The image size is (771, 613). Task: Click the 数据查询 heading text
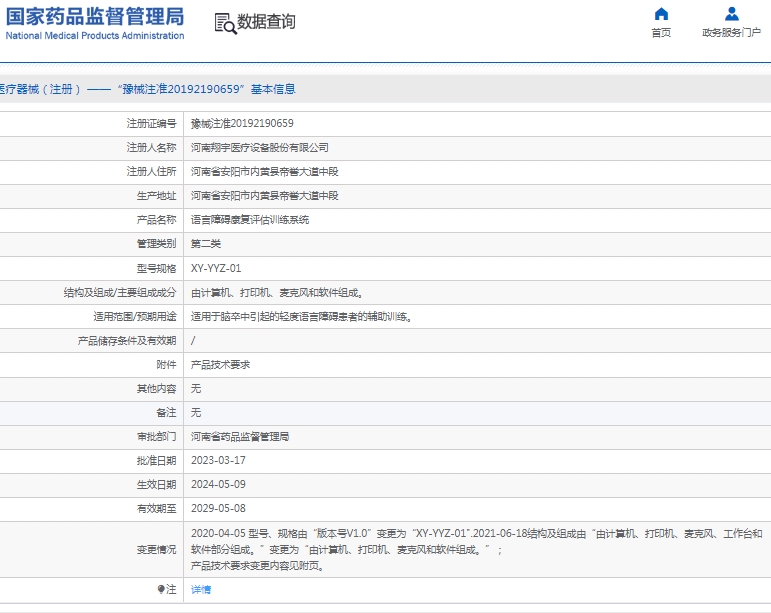(266, 22)
